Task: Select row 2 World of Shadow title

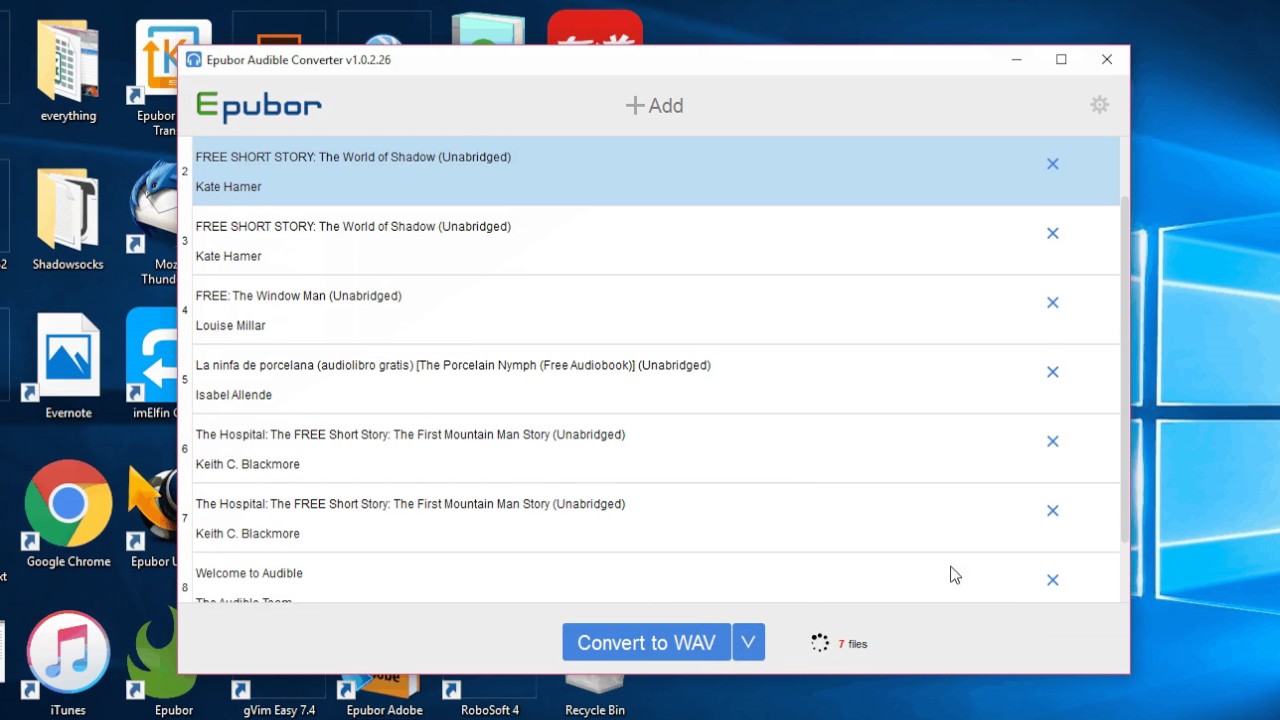Action: click(x=353, y=157)
